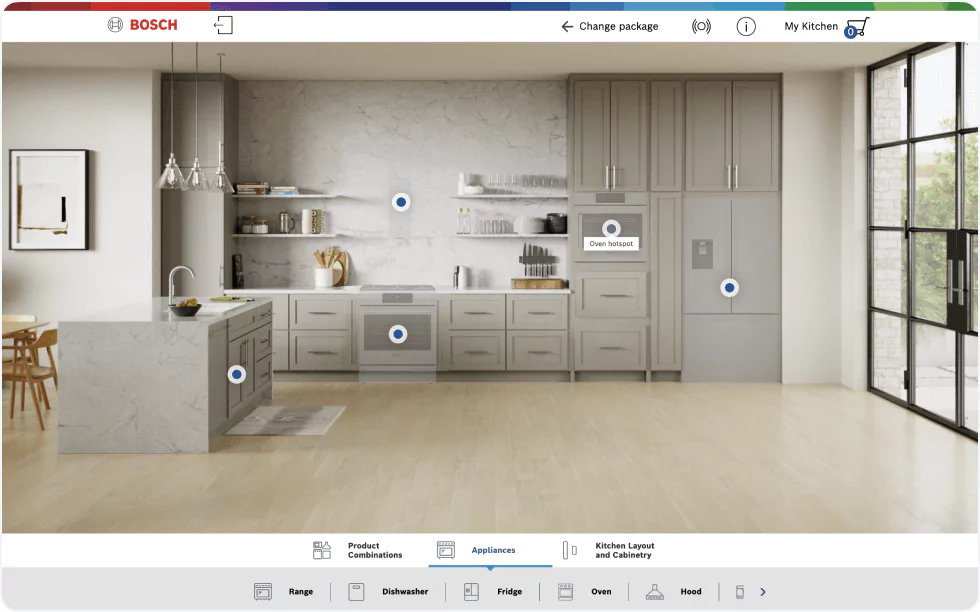This screenshot has height=612, width=980.
Task: Click the next arrow in category bar
Action: point(762,591)
